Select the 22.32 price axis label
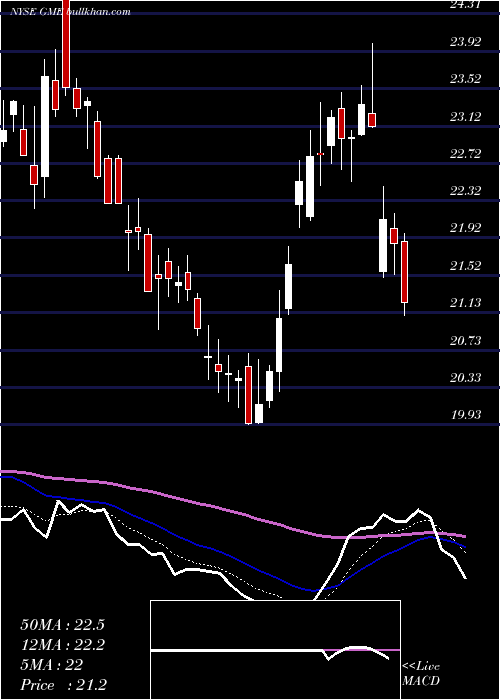Viewport: 500px width, 700px height. click(466, 191)
